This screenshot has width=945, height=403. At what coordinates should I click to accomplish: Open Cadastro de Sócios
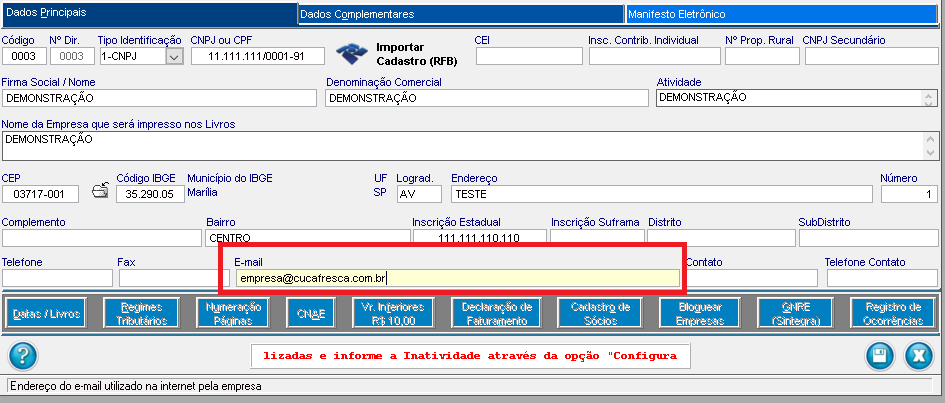[600, 313]
